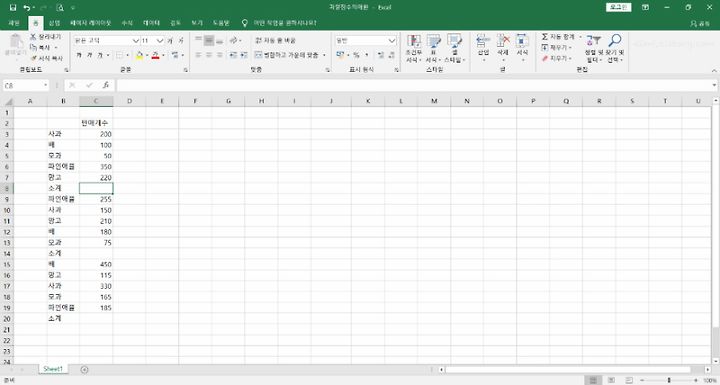Switch to the 데이터 Data tab

pyautogui.click(x=151, y=23)
